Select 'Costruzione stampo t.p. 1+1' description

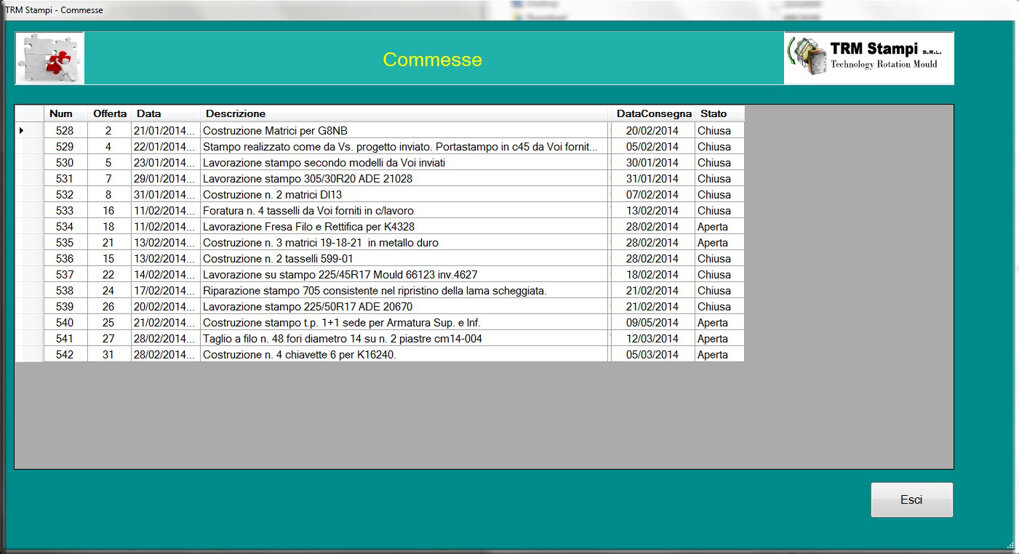pos(406,323)
